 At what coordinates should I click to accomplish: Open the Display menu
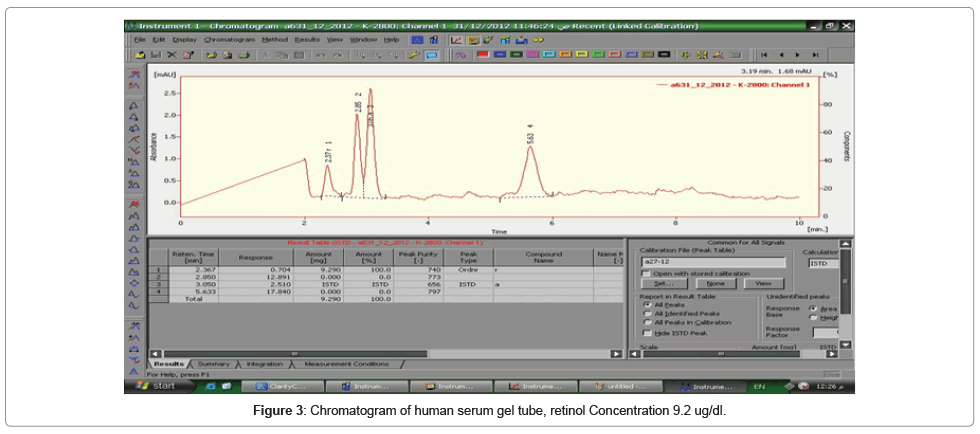tap(184, 40)
